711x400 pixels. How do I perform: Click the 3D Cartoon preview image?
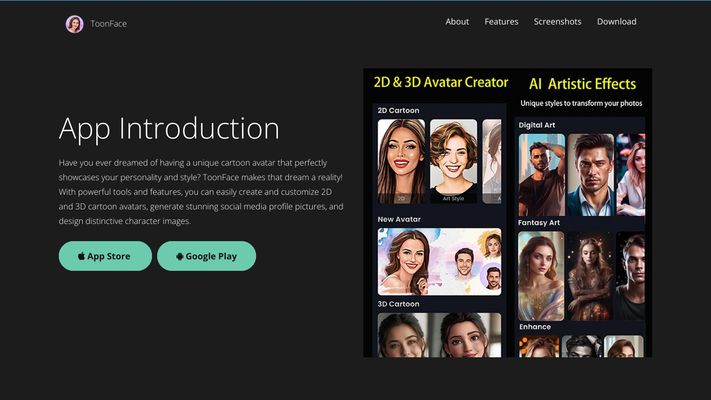(x=439, y=335)
